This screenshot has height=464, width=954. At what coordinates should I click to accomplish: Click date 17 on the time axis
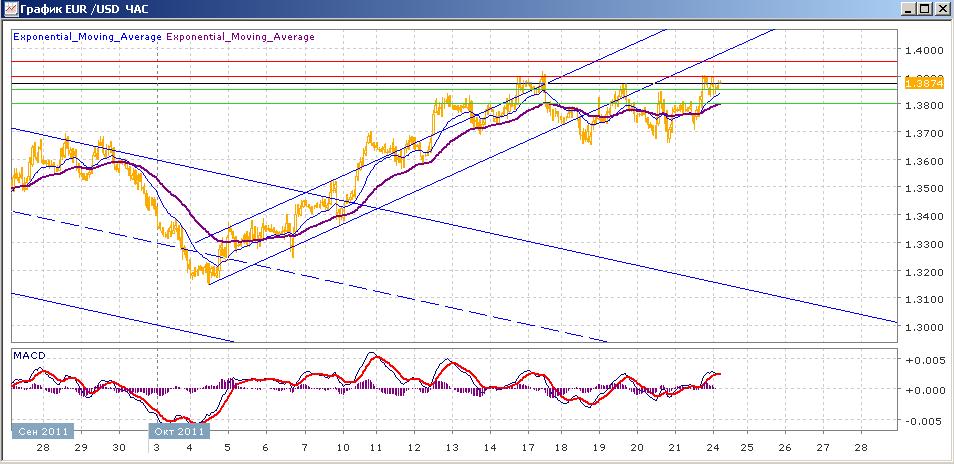click(528, 448)
